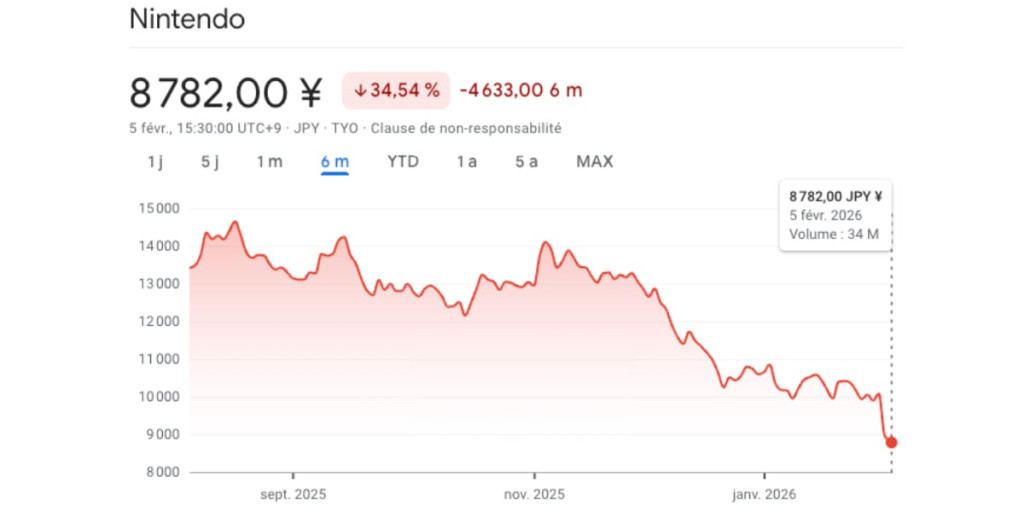Click the Nintendo title heading
This screenshot has height=512, width=1024.
point(187,19)
